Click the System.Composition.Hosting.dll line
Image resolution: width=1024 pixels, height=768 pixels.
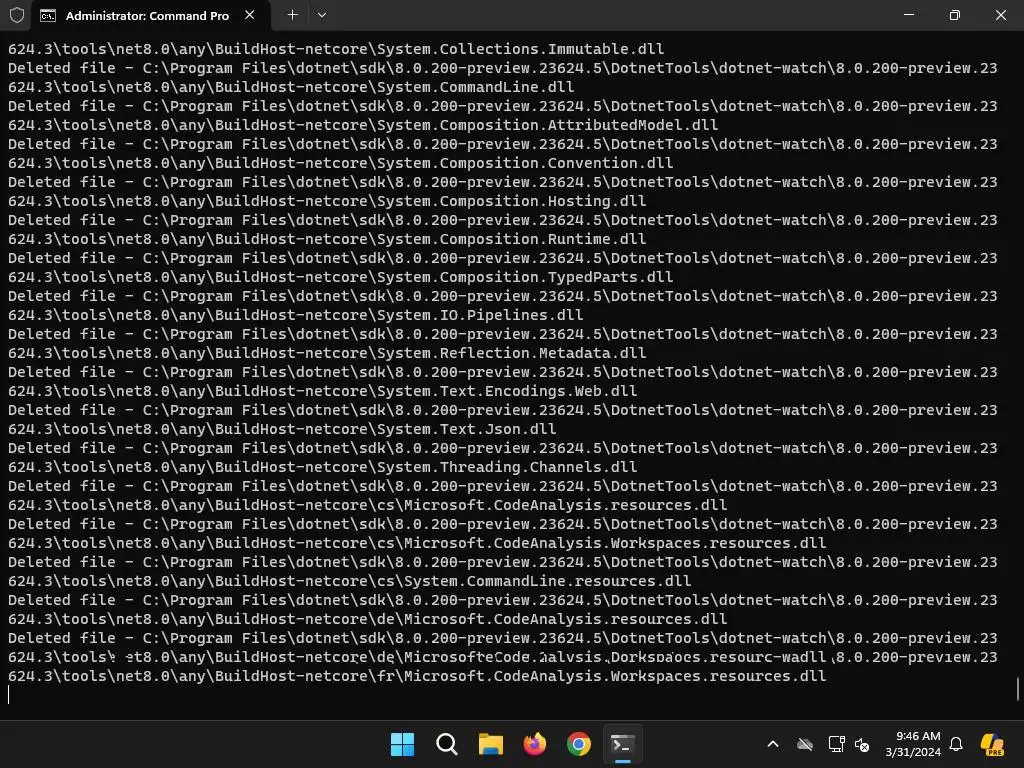click(327, 200)
